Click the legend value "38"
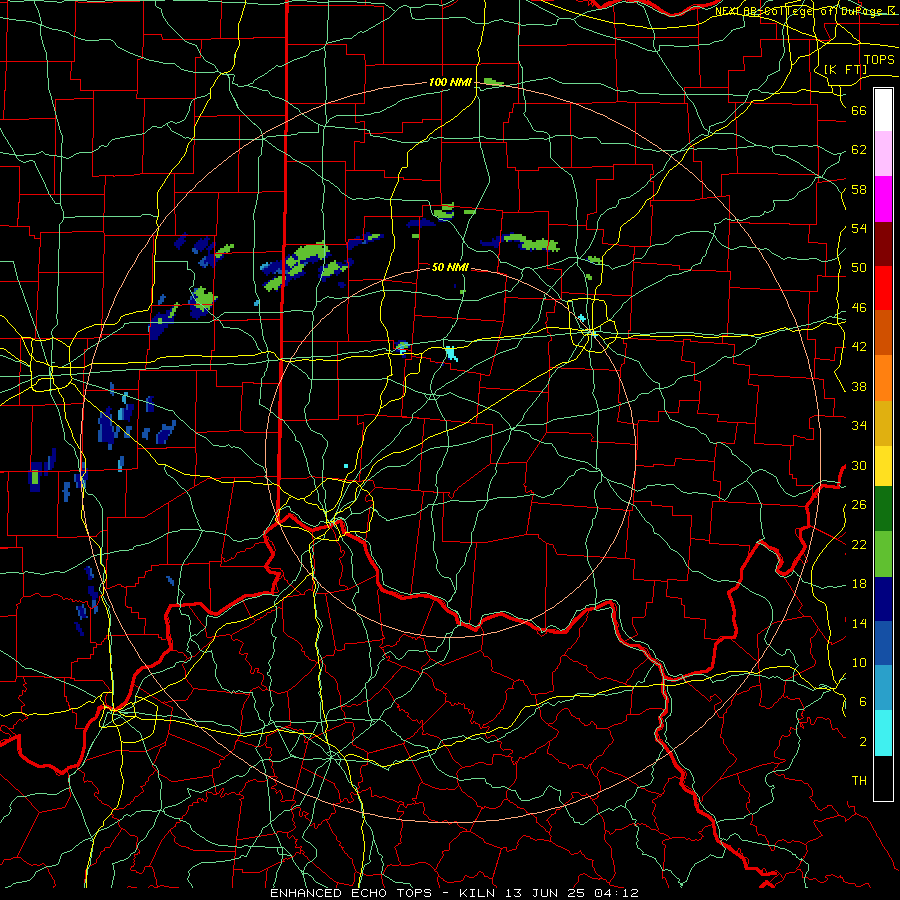Image resolution: width=900 pixels, height=900 pixels. click(859, 386)
